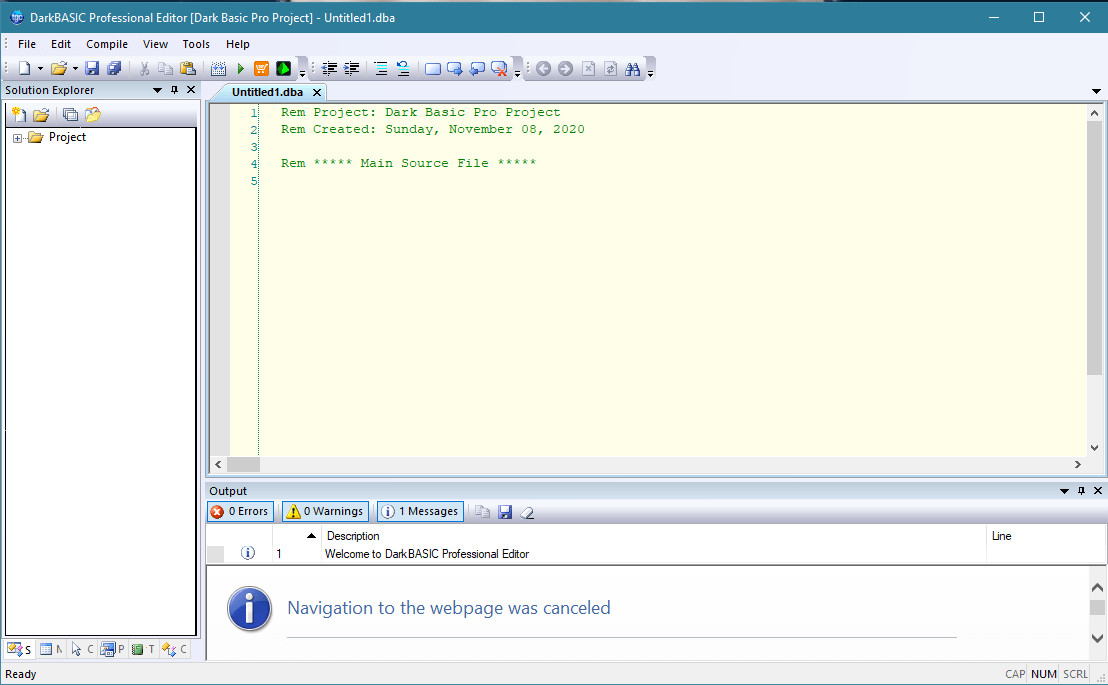This screenshot has width=1108, height=685.
Task: Clear the output with the eraser icon
Action: tap(527, 512)
